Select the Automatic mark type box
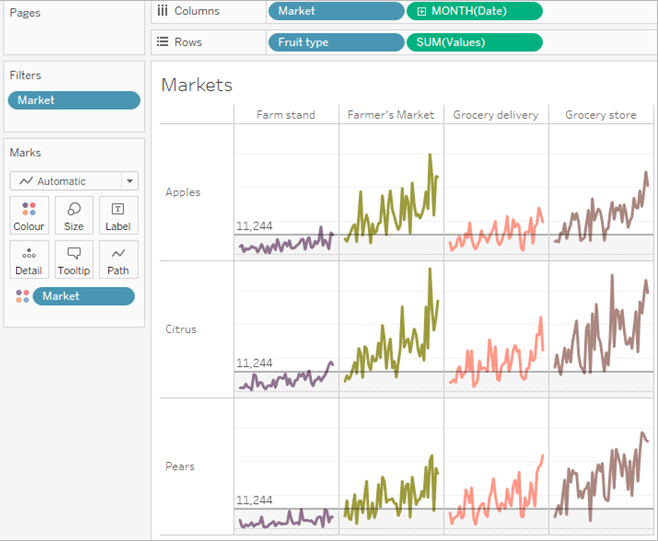Image resolution: width=658 pixels, height=541 pixels. (74, 181)
